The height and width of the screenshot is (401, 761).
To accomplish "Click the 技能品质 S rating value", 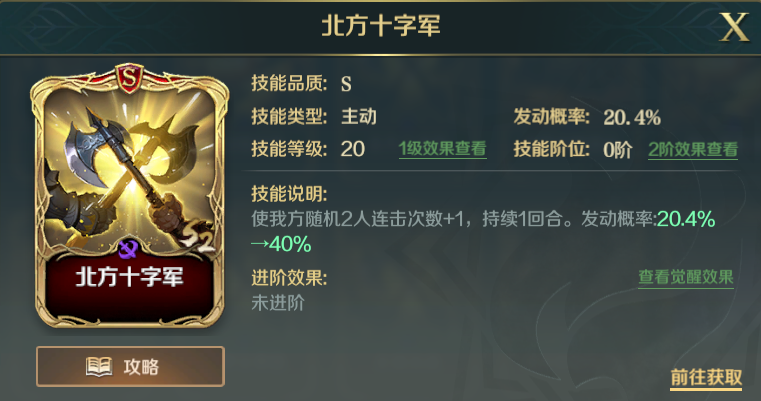I will (x=346, y=84).
